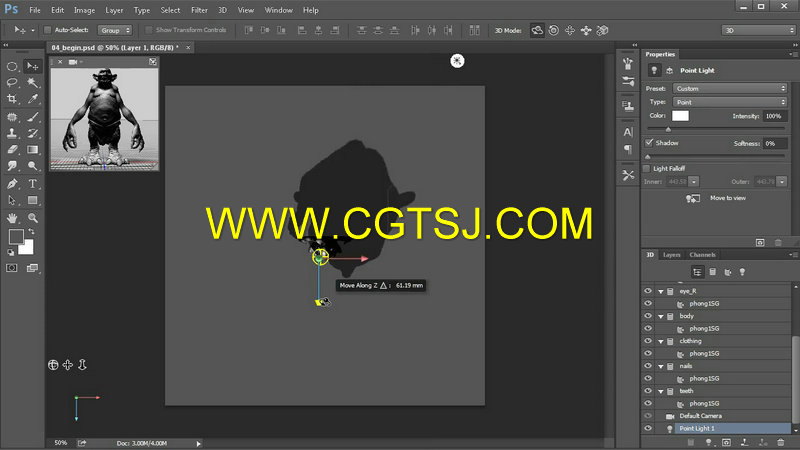This screenshot has height=450, width=800.
Task: Open the File menu
Action: pos(35,10)
